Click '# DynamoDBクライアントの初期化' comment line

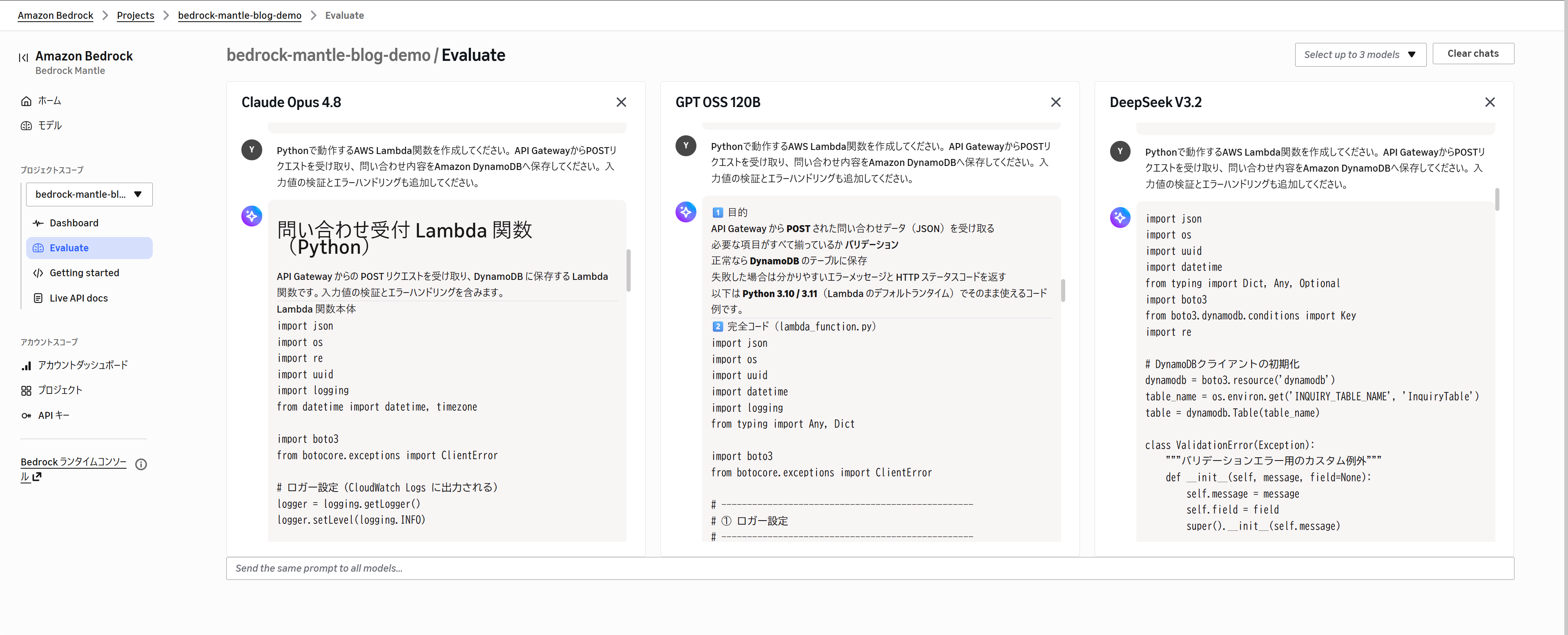tap(1222, 364)
